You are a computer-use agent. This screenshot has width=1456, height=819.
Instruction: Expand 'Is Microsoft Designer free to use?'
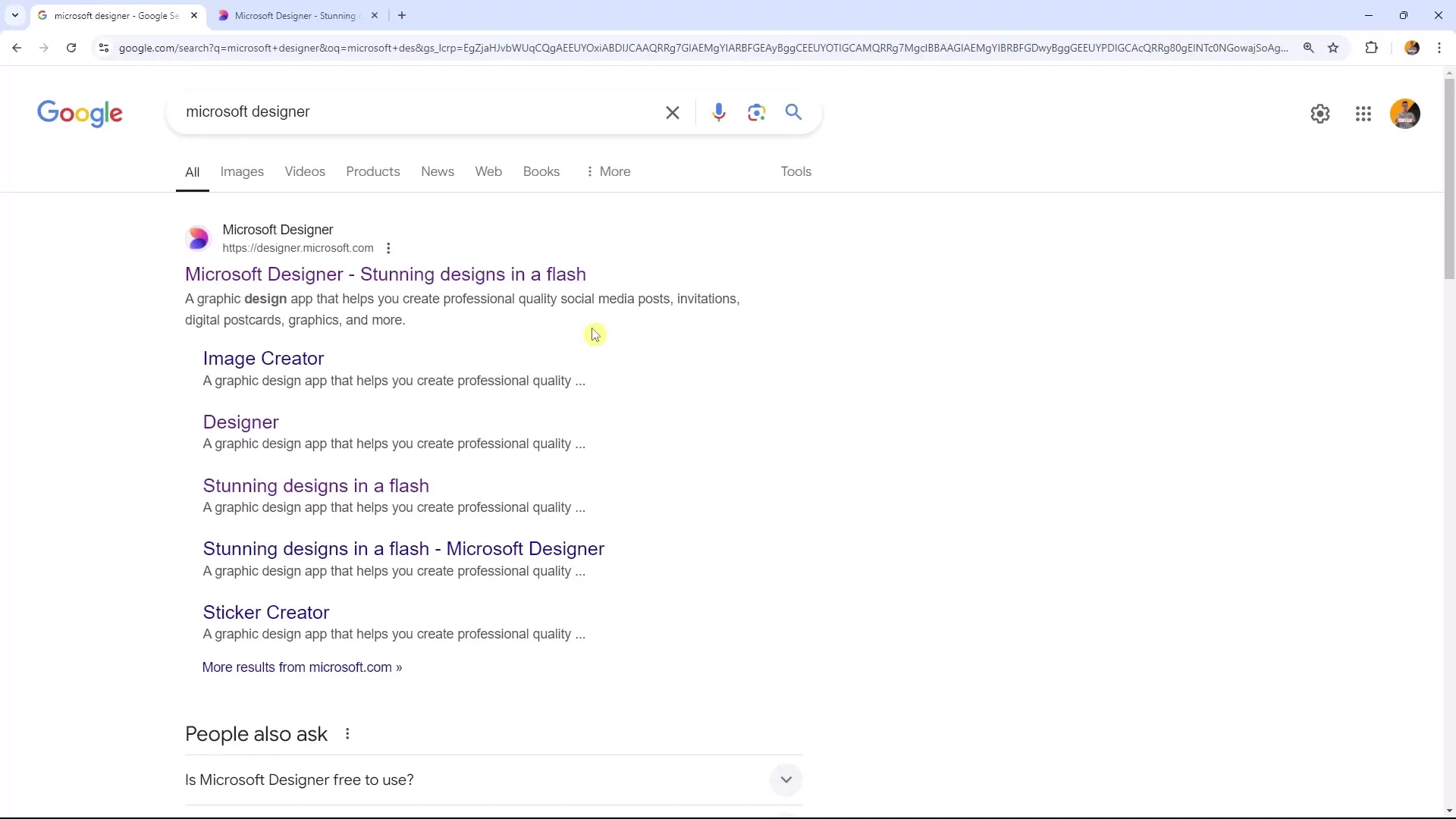(x=494, y=780)
